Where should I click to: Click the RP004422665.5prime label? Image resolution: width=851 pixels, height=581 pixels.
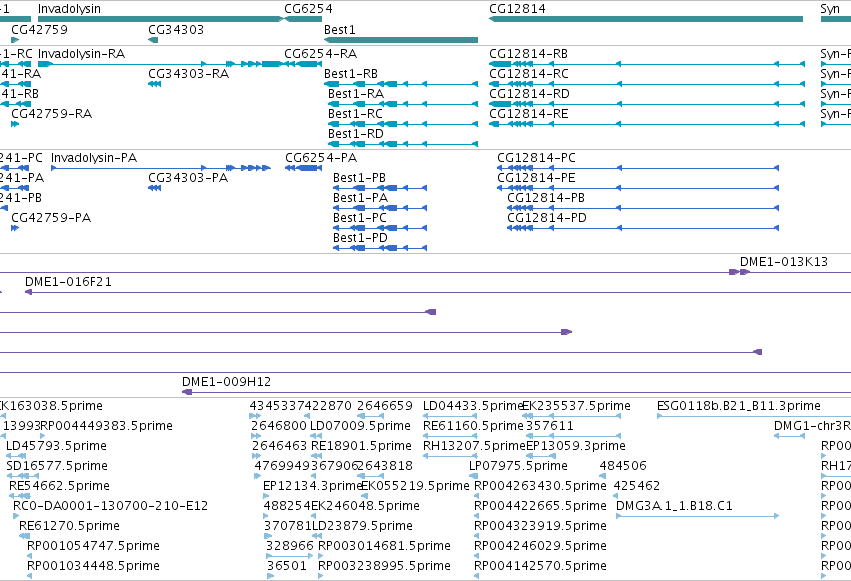pos(541,506)
